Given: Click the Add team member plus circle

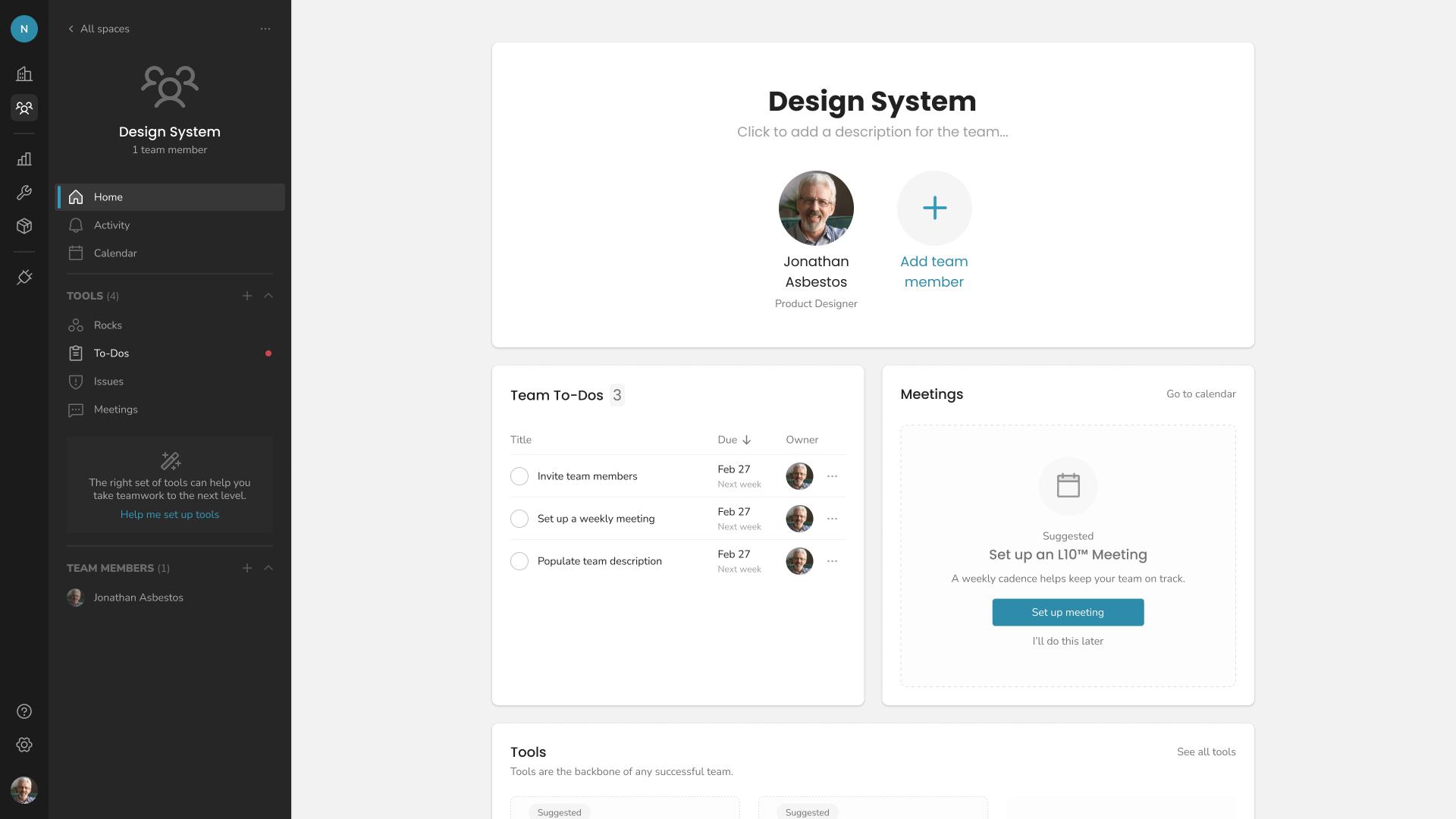Looking at the screenshot, I should [x=934, y=208].
